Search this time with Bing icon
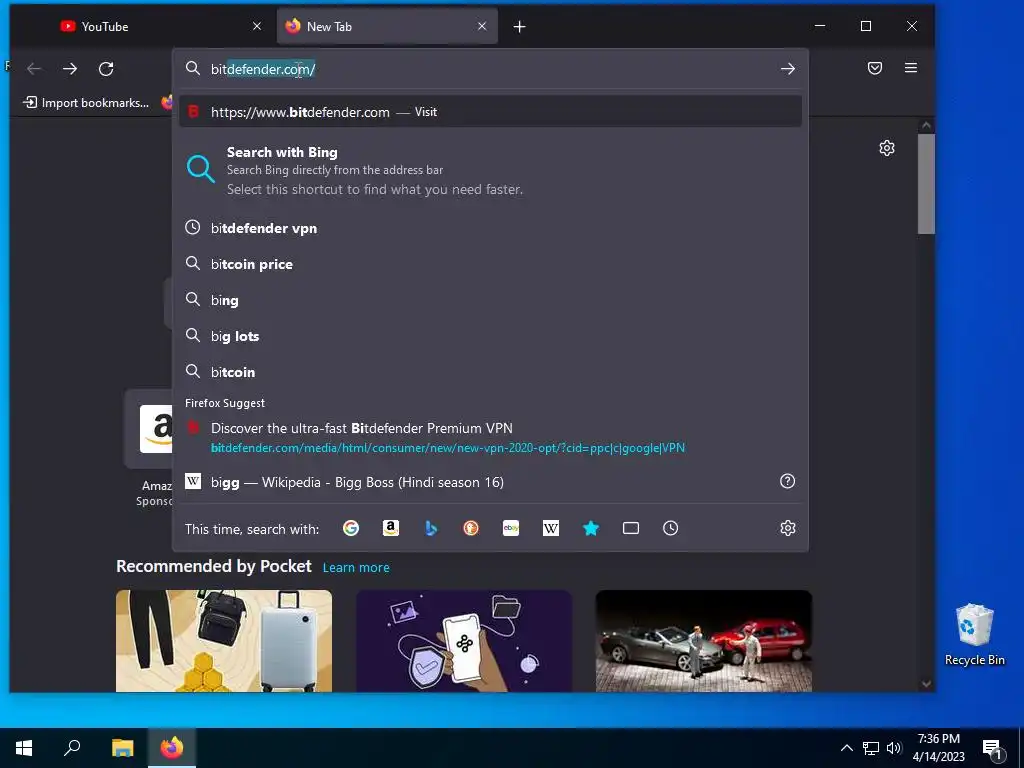1024x768 pixels. (x=431, y=528)
